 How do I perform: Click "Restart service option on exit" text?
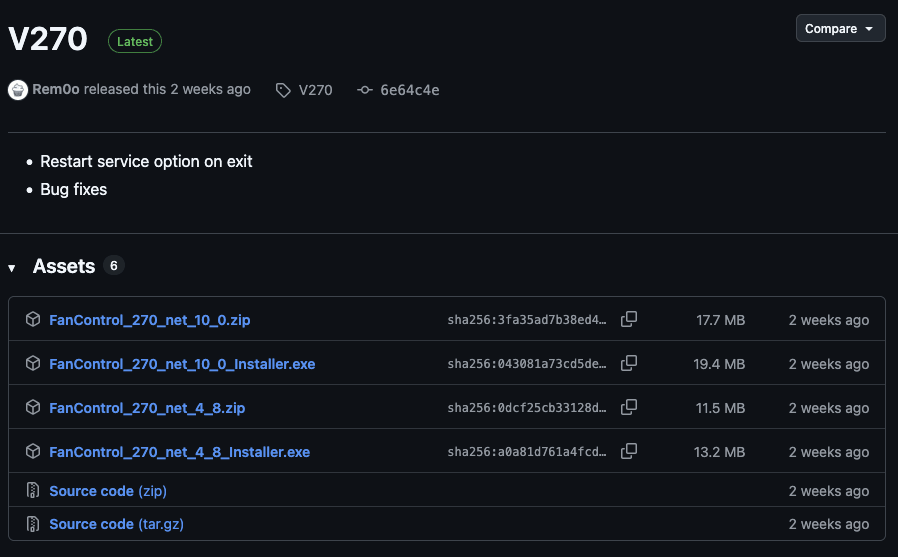pos(146,161)
